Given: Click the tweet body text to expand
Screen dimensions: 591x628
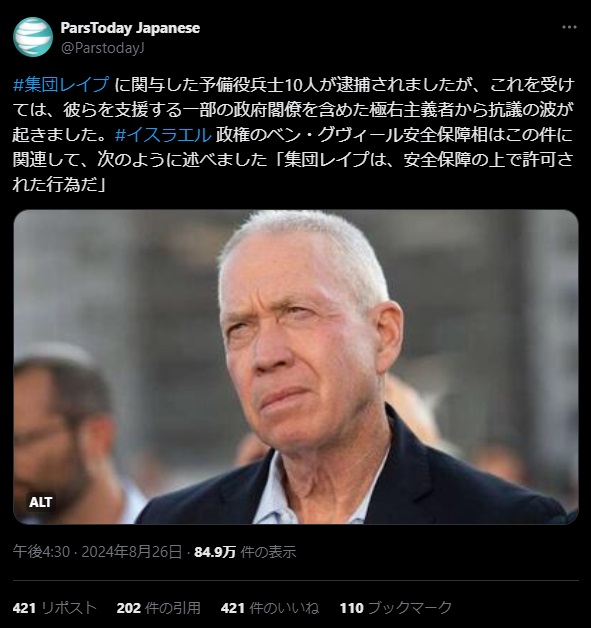Looking at the screenshot, I should (293, 135).
